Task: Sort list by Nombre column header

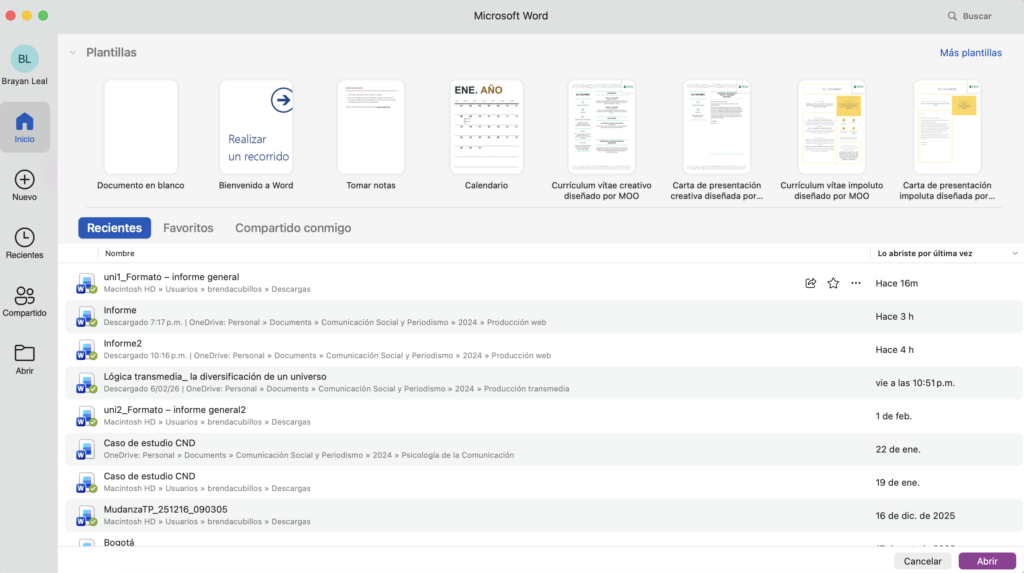Action: tap(120, 253)
